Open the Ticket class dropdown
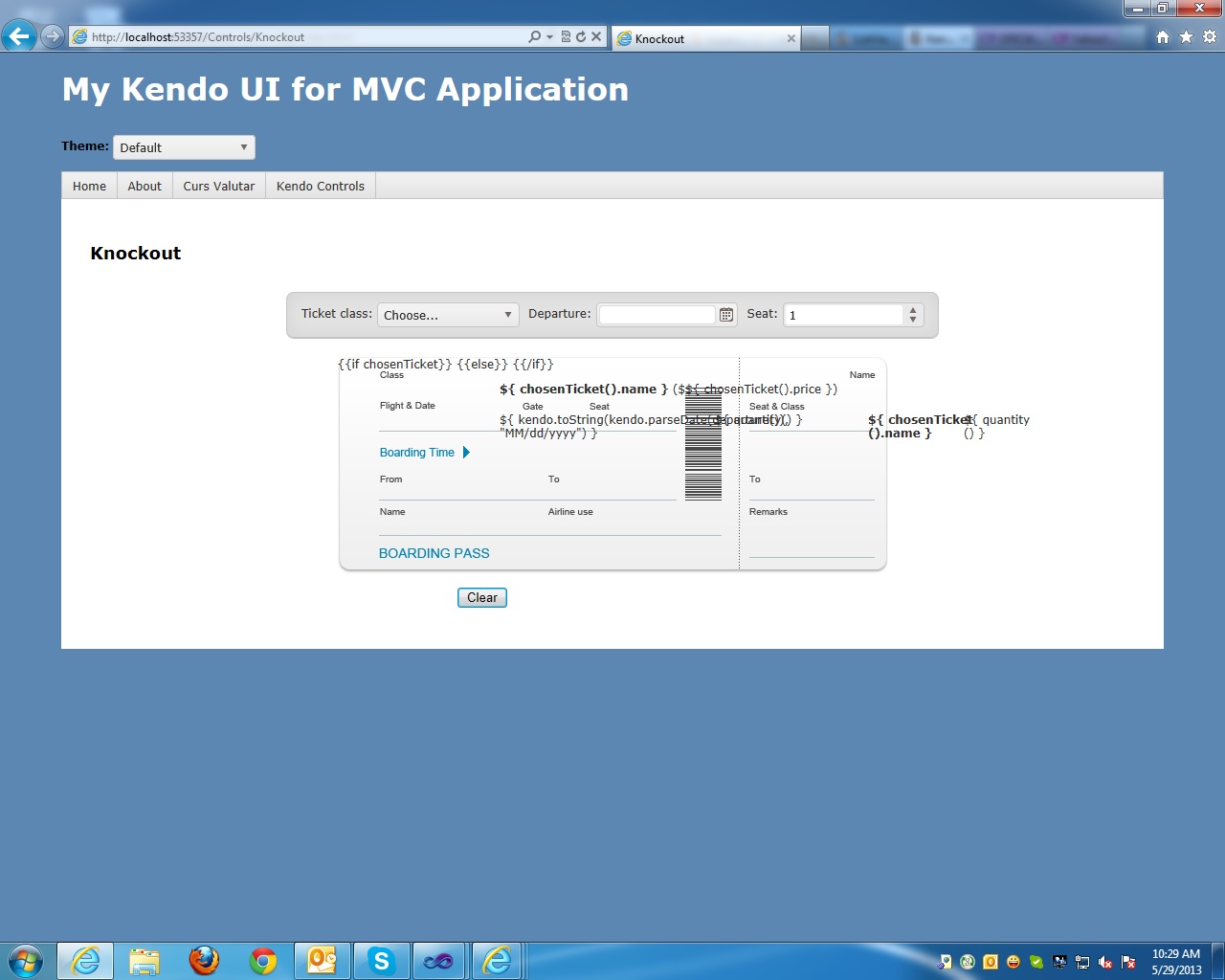The image size is (1225, 980). (x=448, y=315)
